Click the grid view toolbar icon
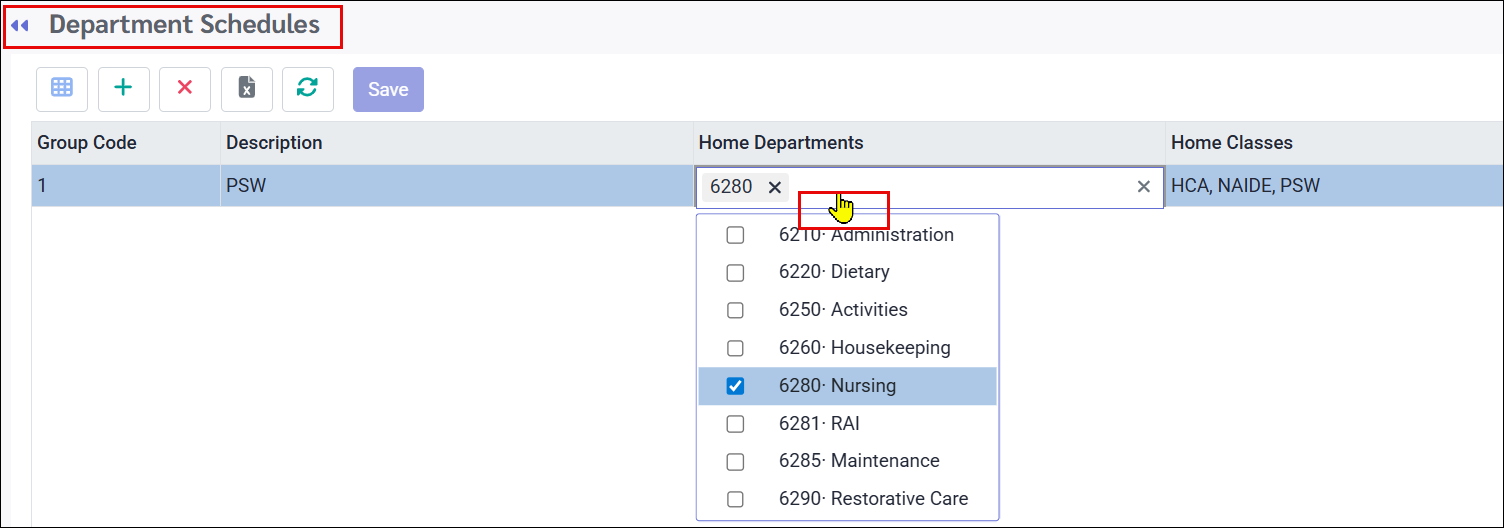 [x=62, y=89]
